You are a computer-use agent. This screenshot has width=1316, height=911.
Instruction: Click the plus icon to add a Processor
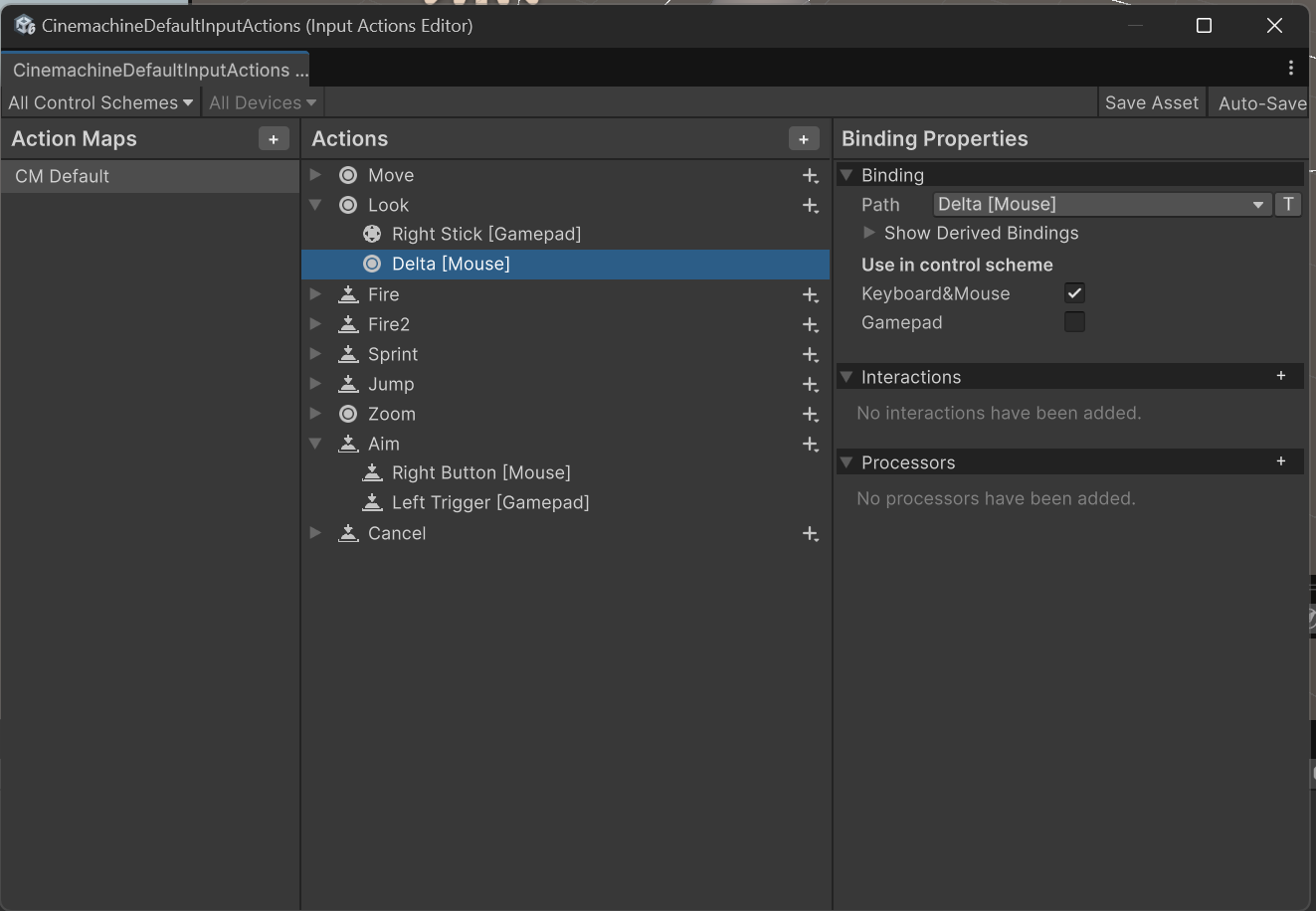1280,461
